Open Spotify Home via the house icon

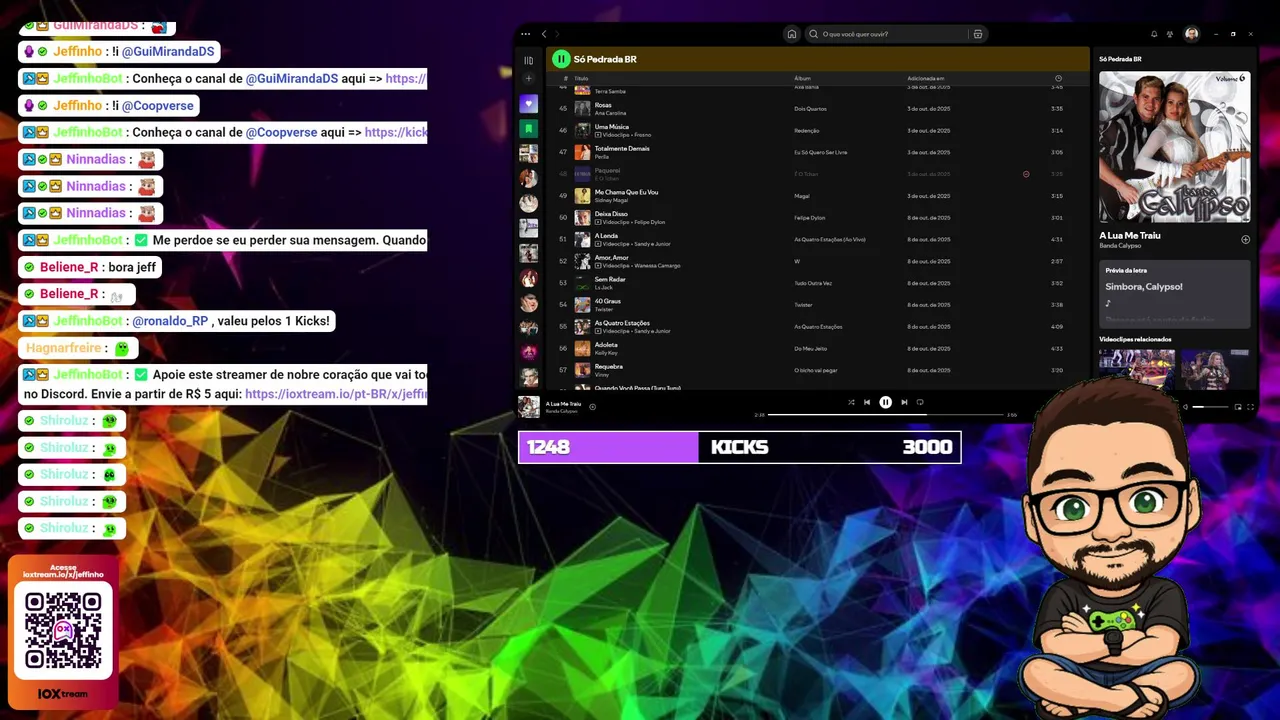792,34
